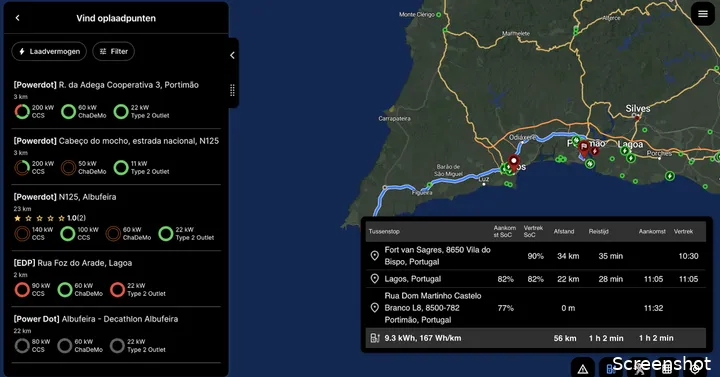Click the red Lagos waypoint pin on map
This screenshot has width=720, height=377.
pos(514,163)
